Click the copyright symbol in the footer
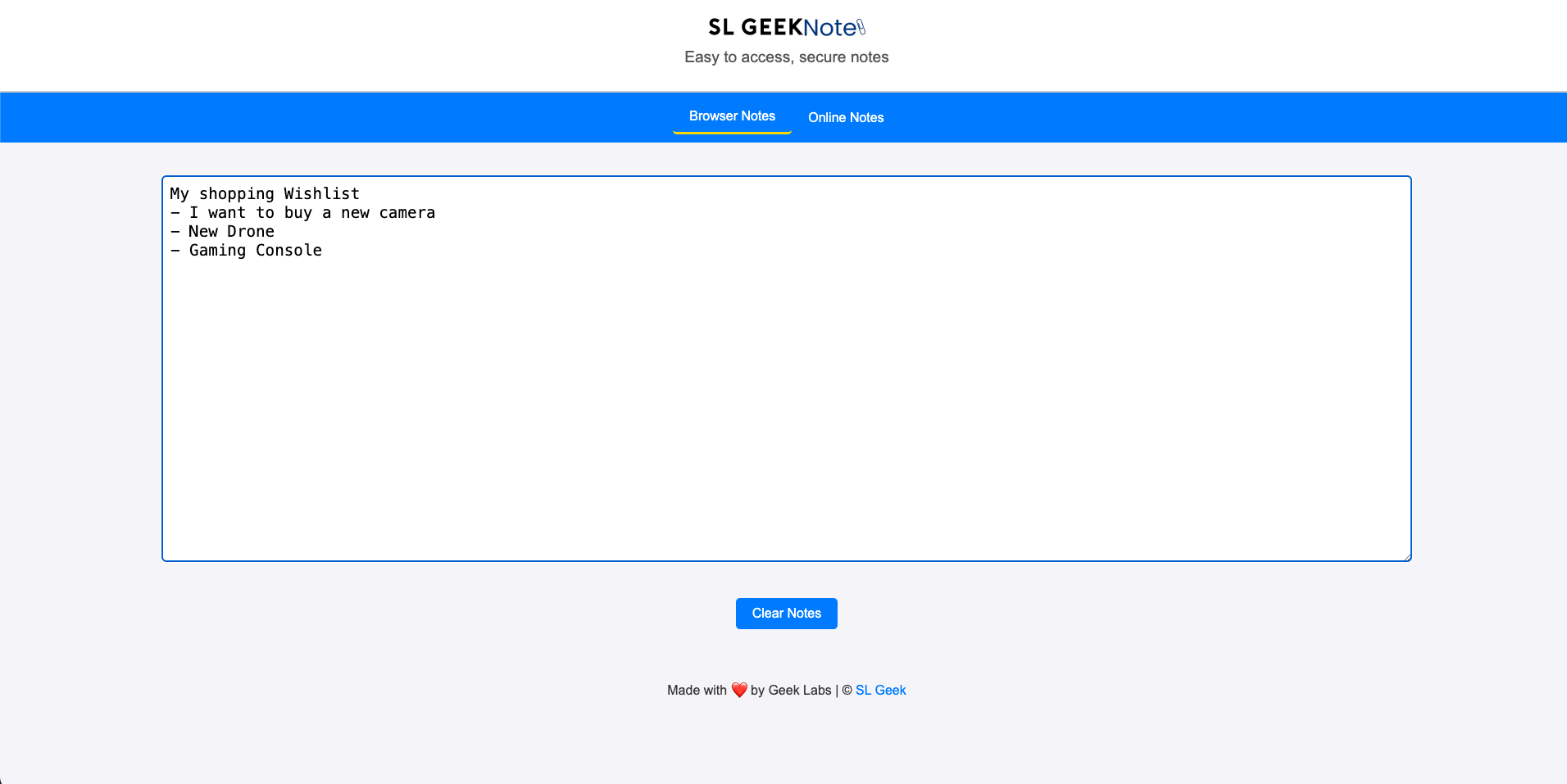This screenshot has width=1567, height=784. pyautogui.click(x=847, y=690)
